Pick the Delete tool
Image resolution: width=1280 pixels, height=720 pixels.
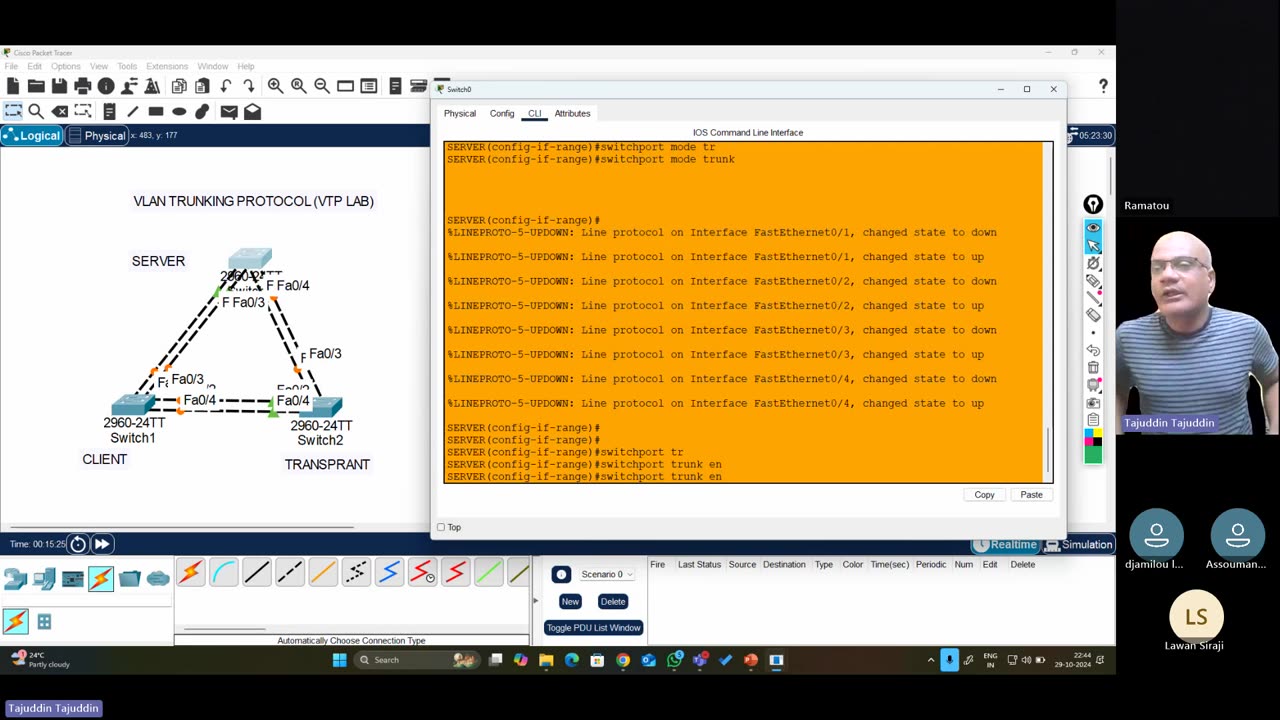60,111
